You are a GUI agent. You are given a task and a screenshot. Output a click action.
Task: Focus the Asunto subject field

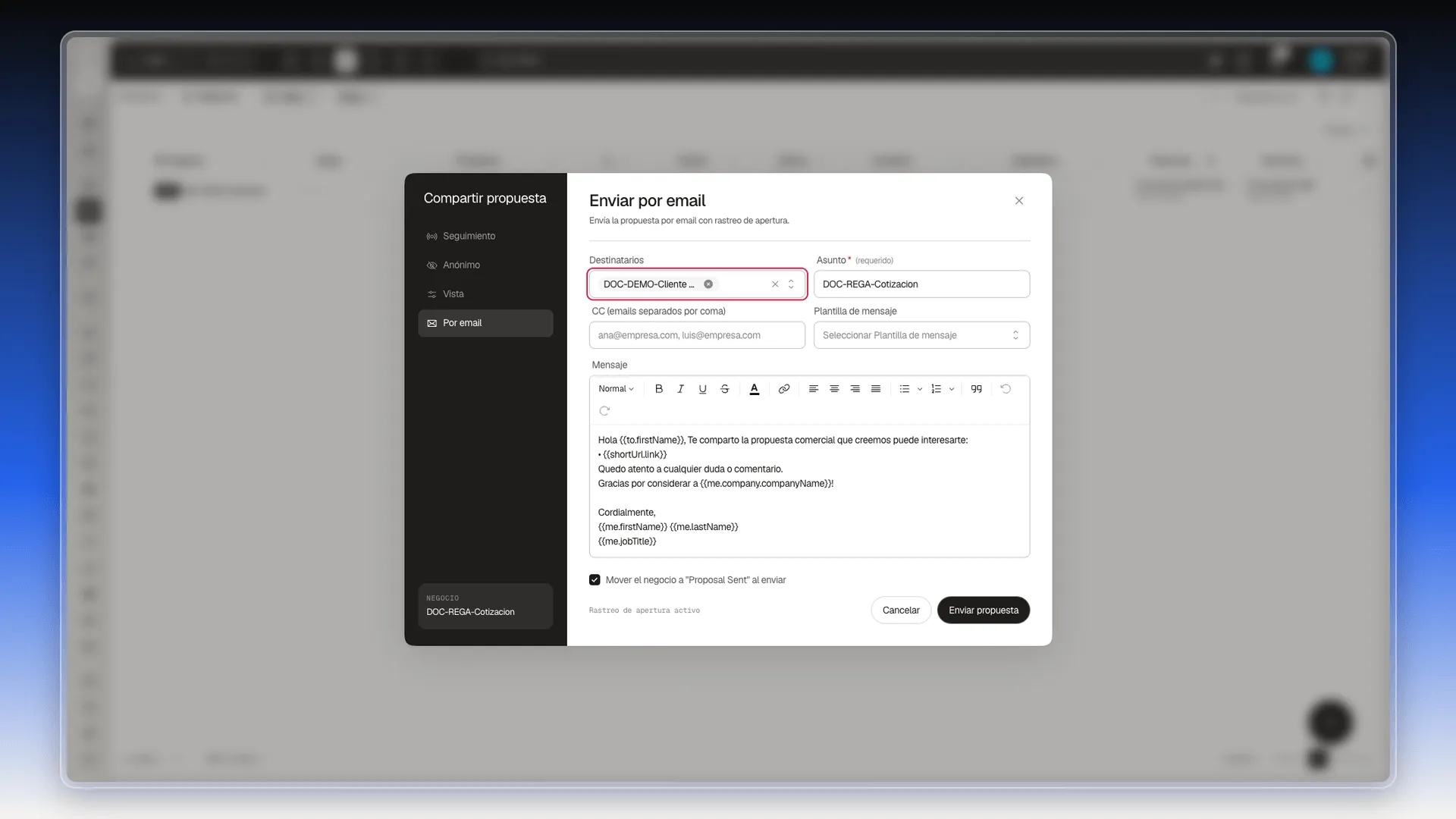coord(921,284)
